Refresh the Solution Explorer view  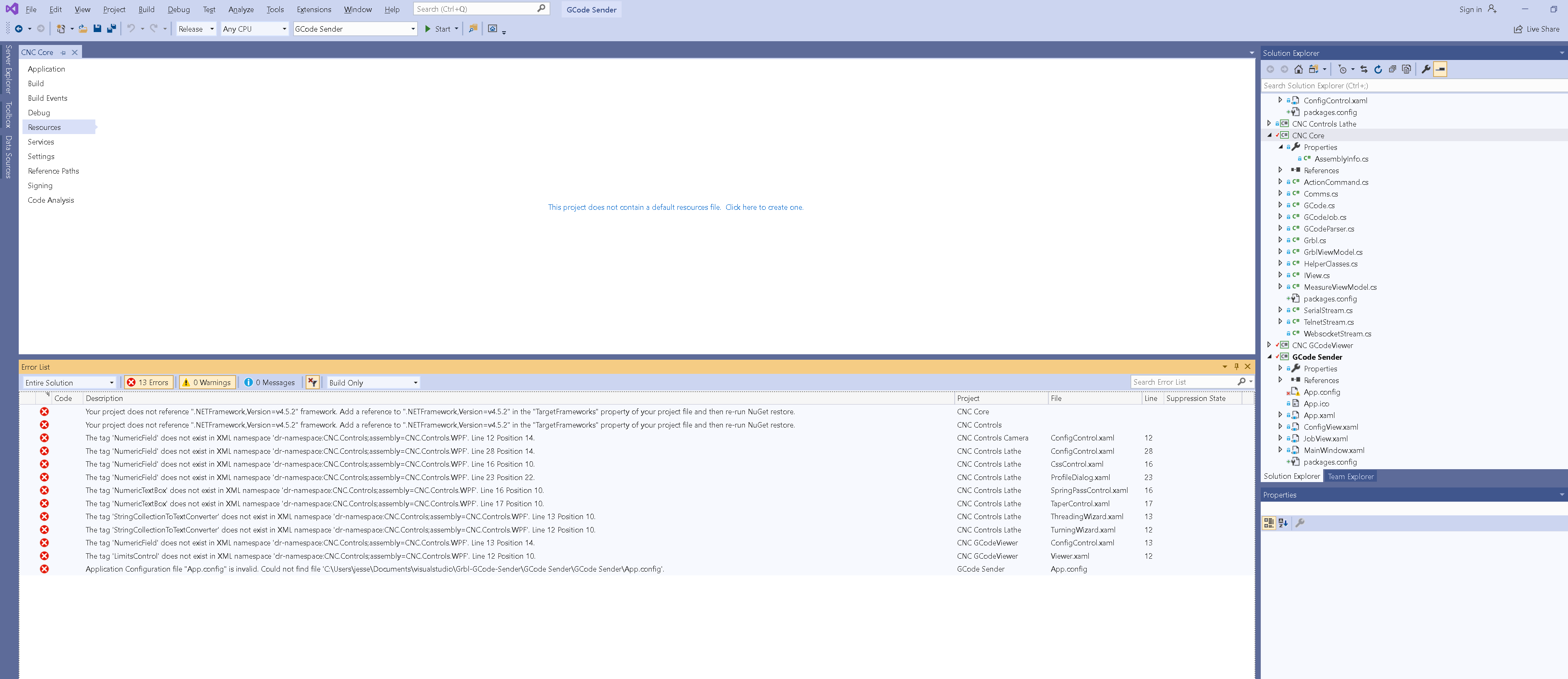coord(1378,70)
